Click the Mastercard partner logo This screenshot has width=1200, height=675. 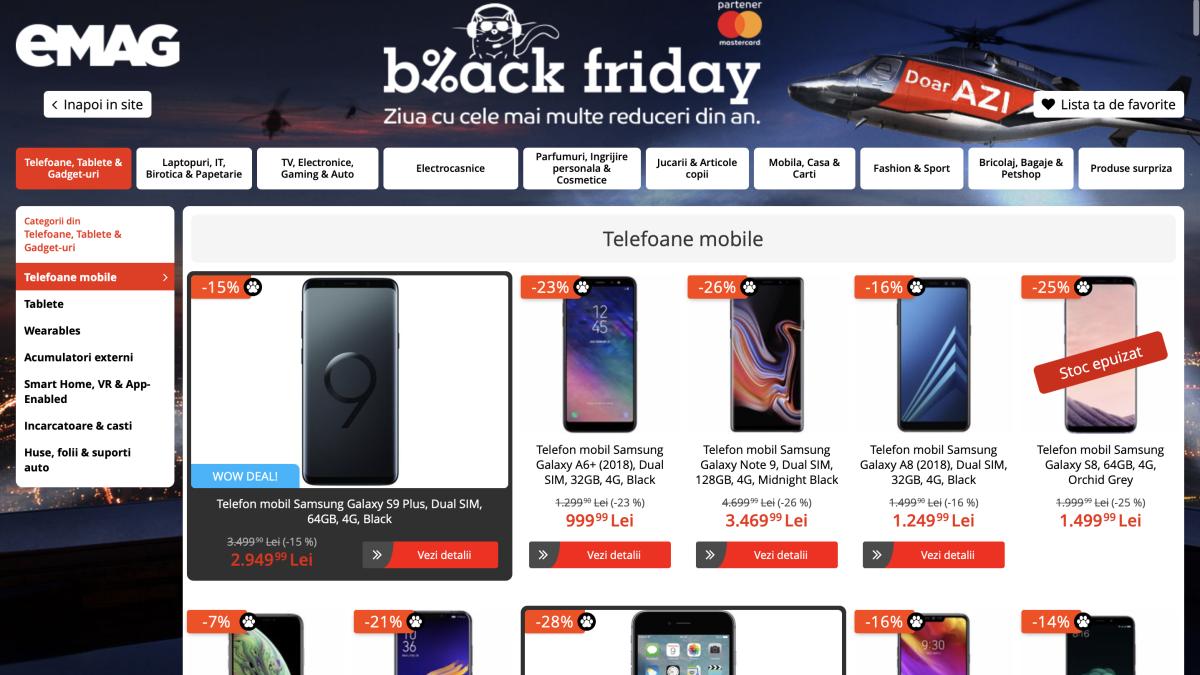pos(739,23)
